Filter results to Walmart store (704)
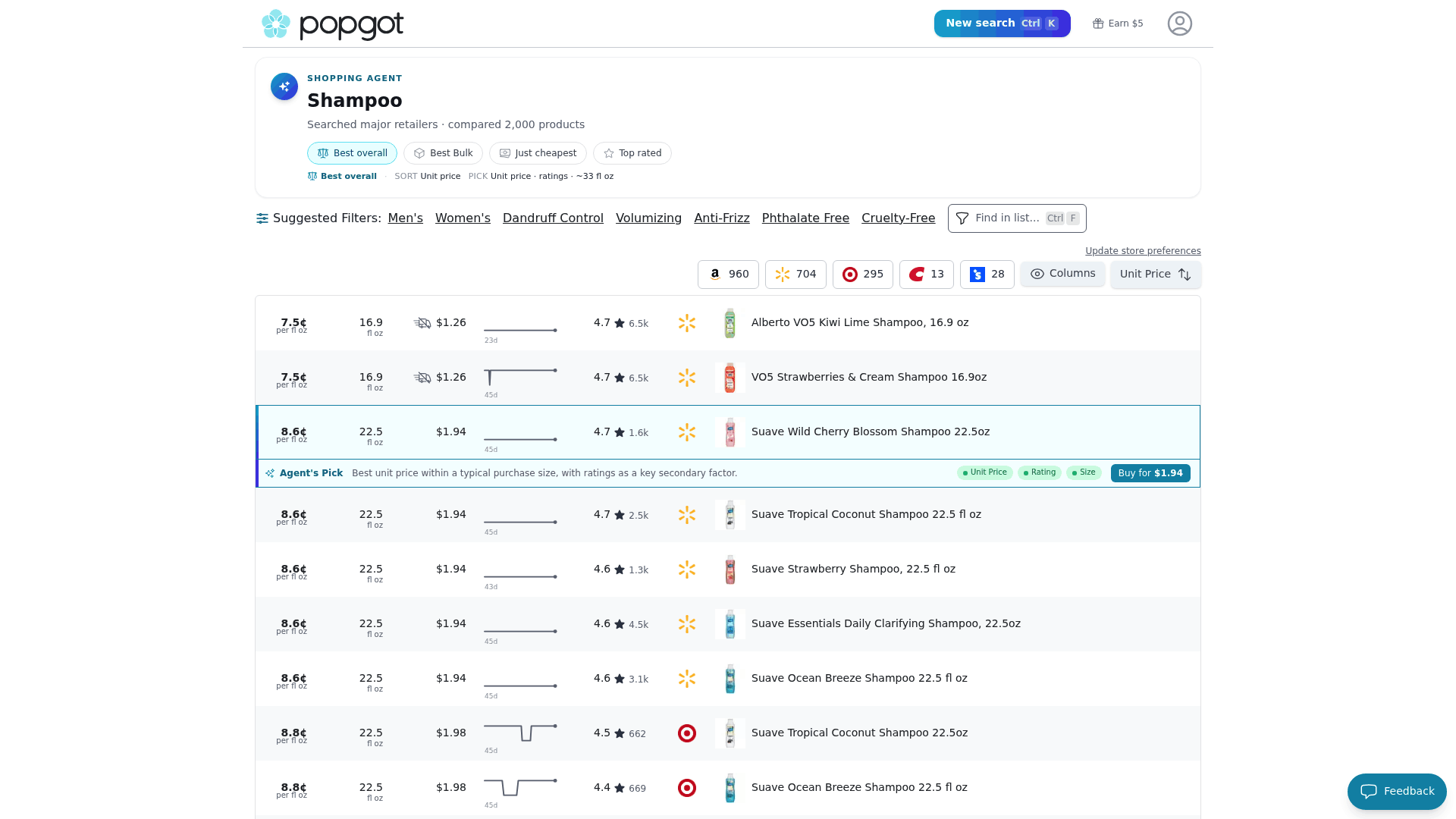Image resolution: width=1456 pixels, height=819 pixels. point(795,275)
